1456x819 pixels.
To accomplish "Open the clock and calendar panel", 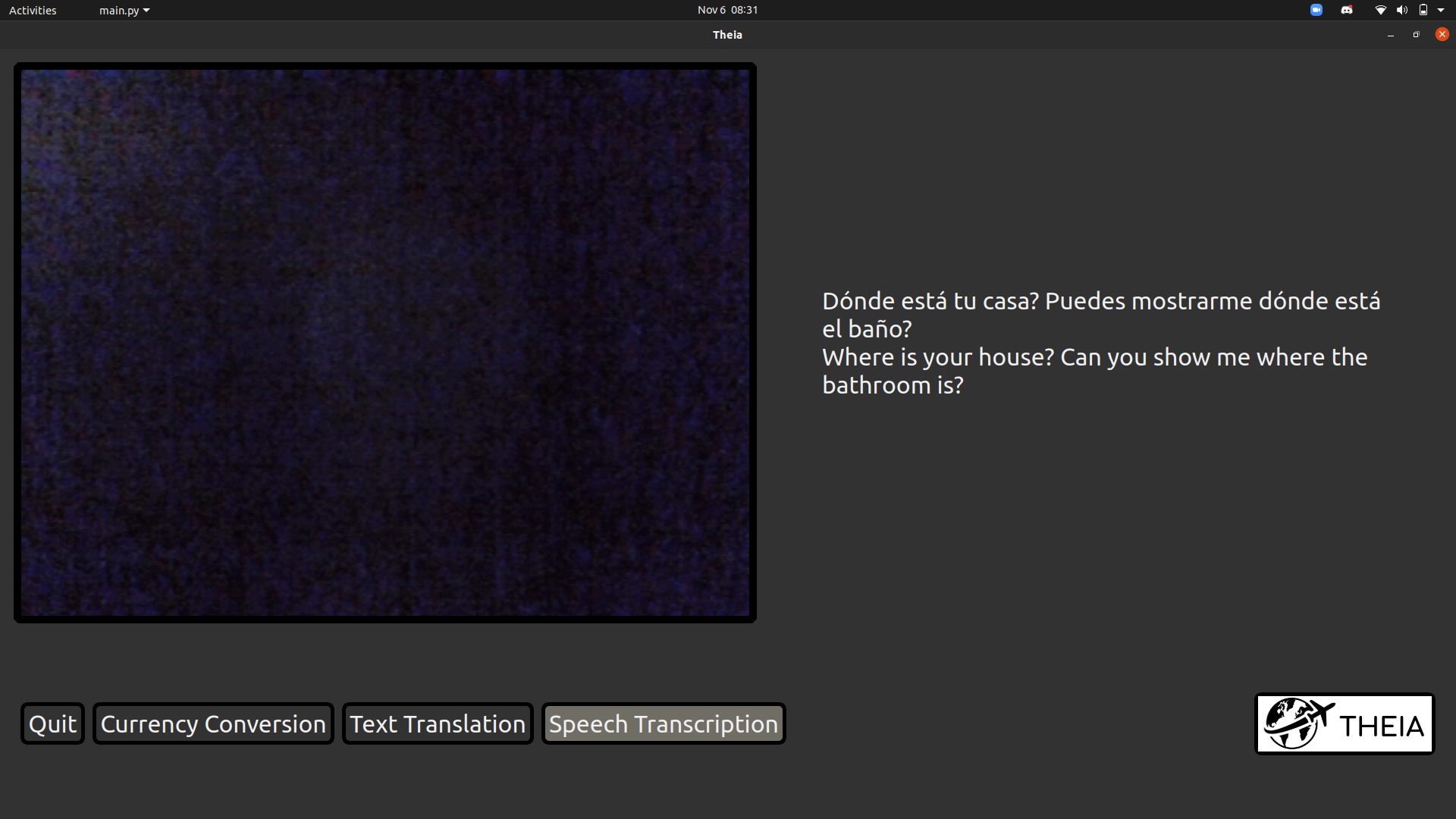I will [727, 10].
